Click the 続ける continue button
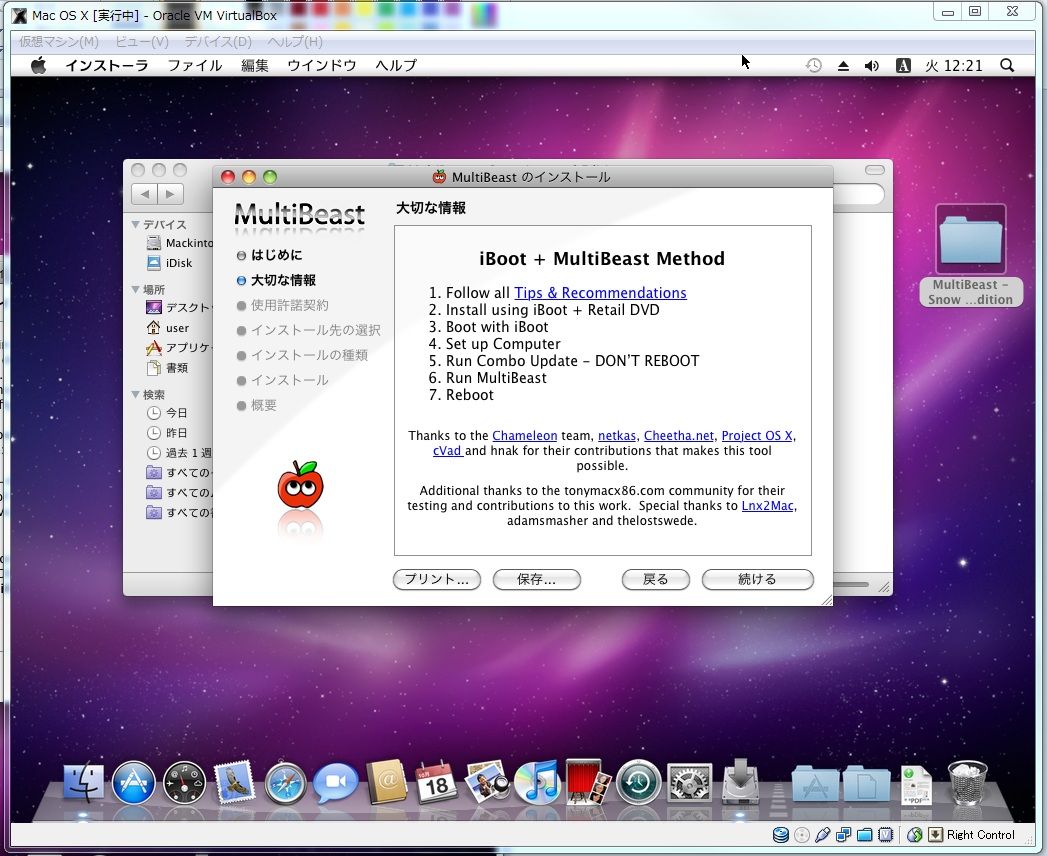This screenshot has width=1047, height=856. click(757, 579)
